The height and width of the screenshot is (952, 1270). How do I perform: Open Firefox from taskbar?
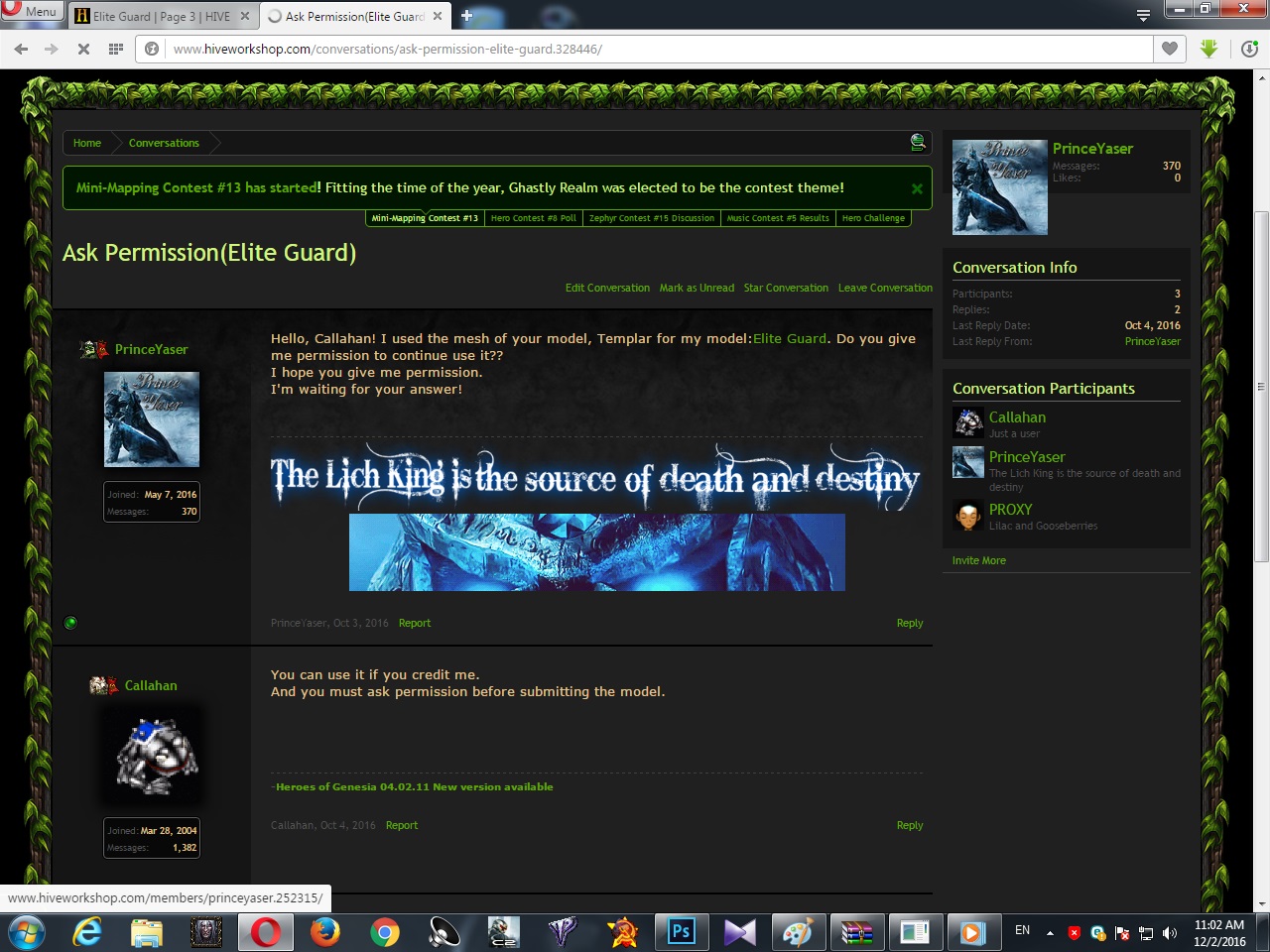point(325,932)
